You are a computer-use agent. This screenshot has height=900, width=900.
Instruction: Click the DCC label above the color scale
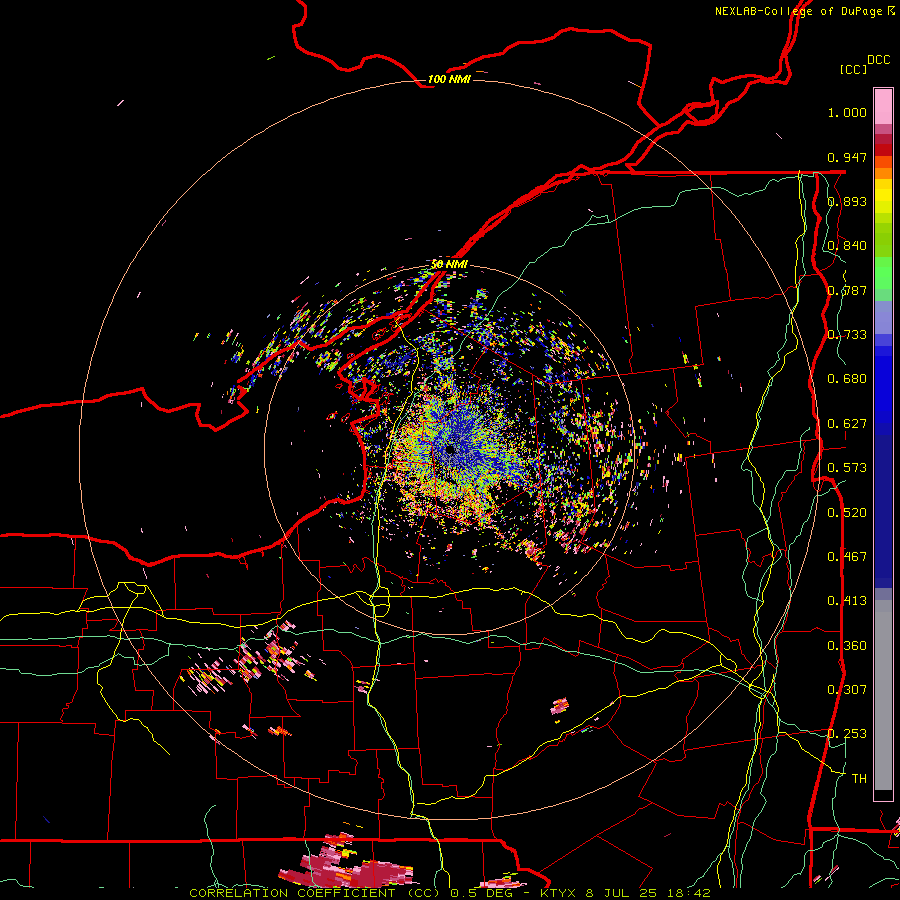click(x=878, y=60)
